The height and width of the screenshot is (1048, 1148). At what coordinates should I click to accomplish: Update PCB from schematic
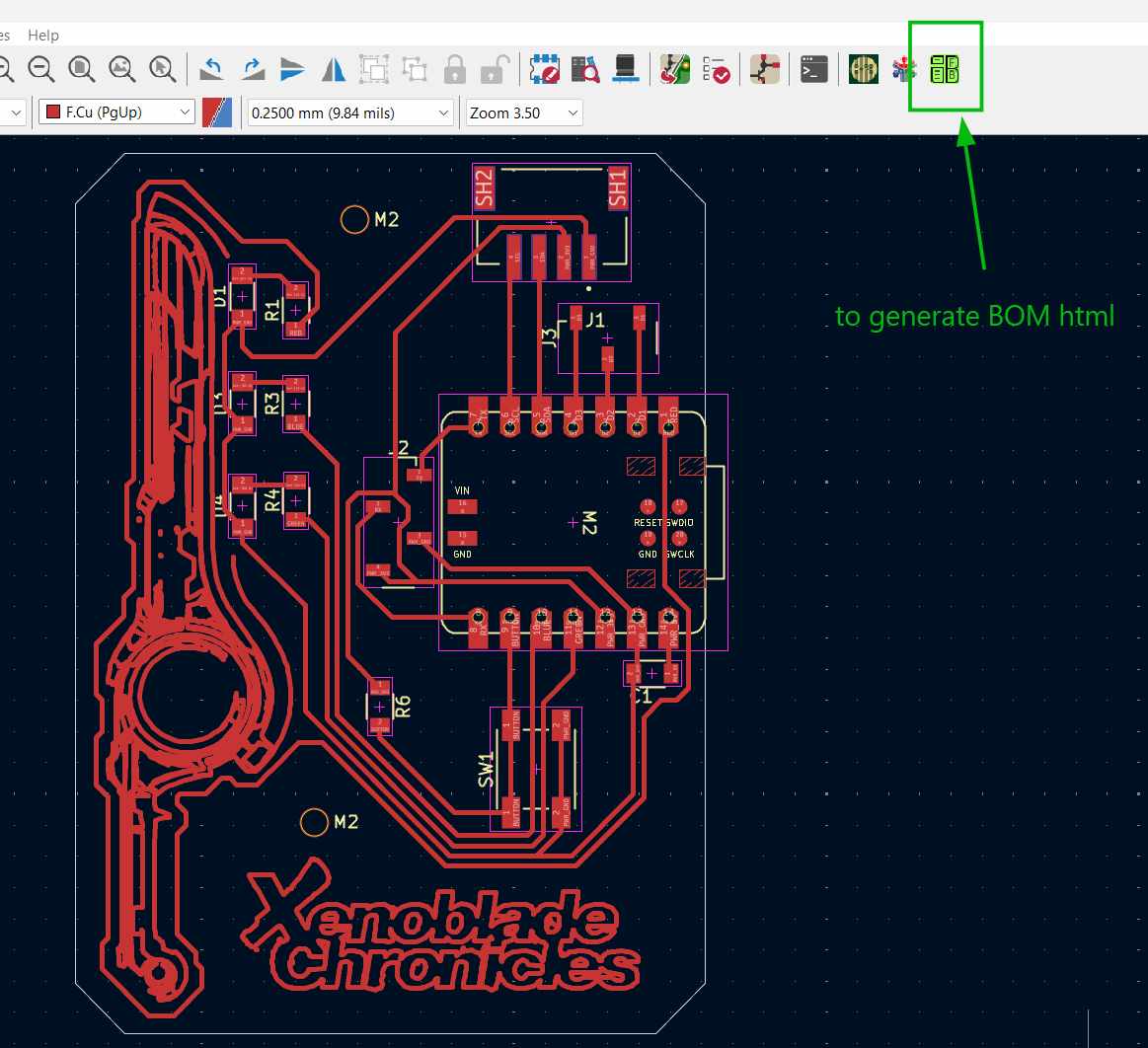coord(674,69)
